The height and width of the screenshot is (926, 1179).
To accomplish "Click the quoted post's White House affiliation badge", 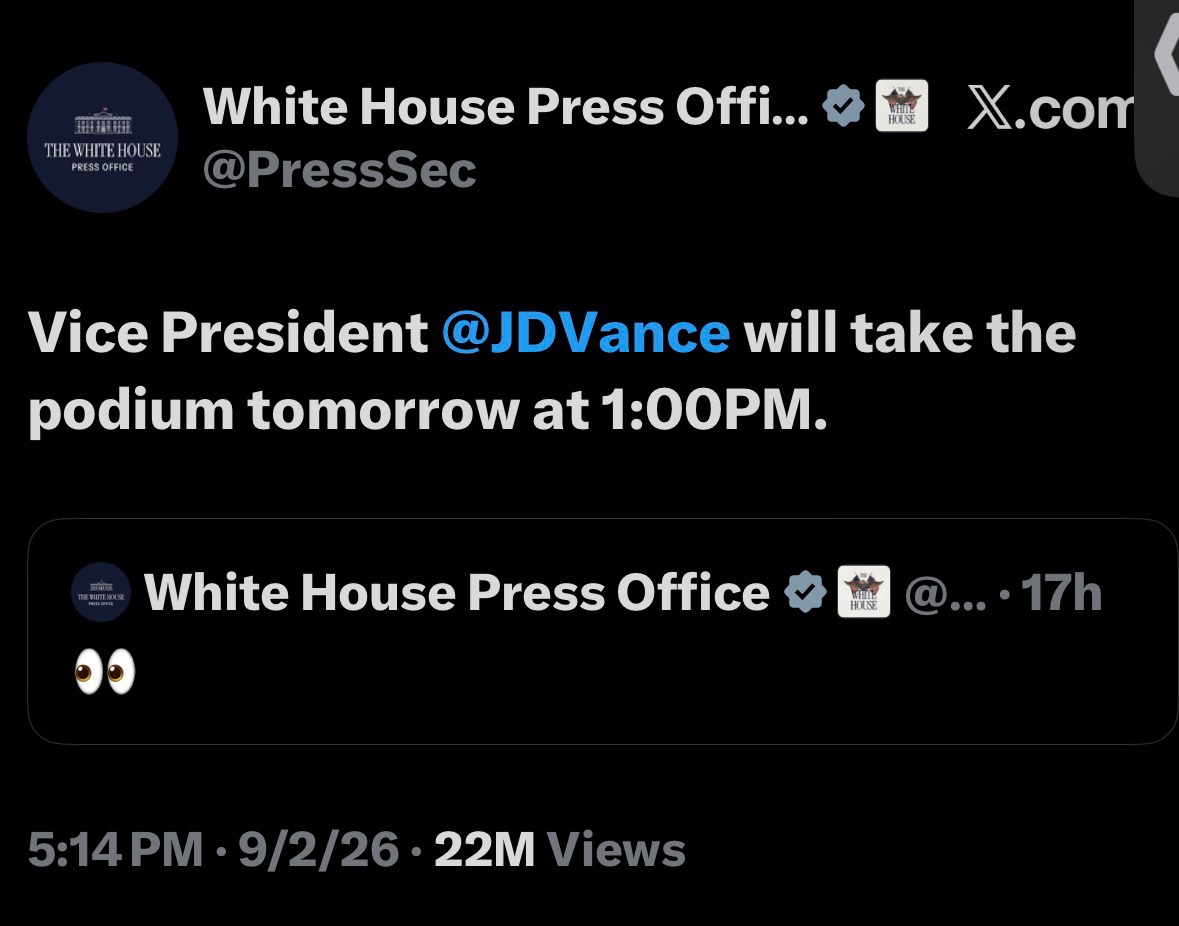I will pyautogui.click(x=864, y=592).
